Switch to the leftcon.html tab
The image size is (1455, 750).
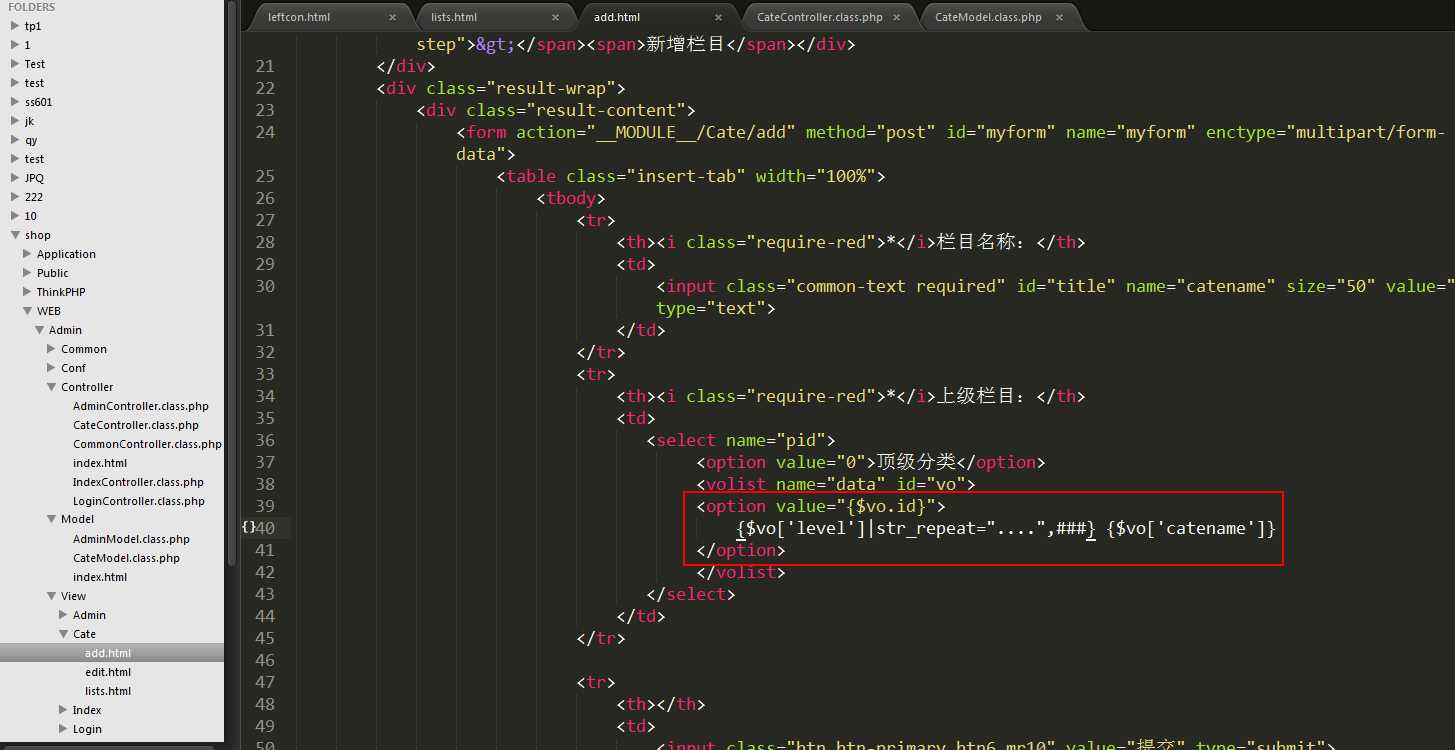click(299, 17)
